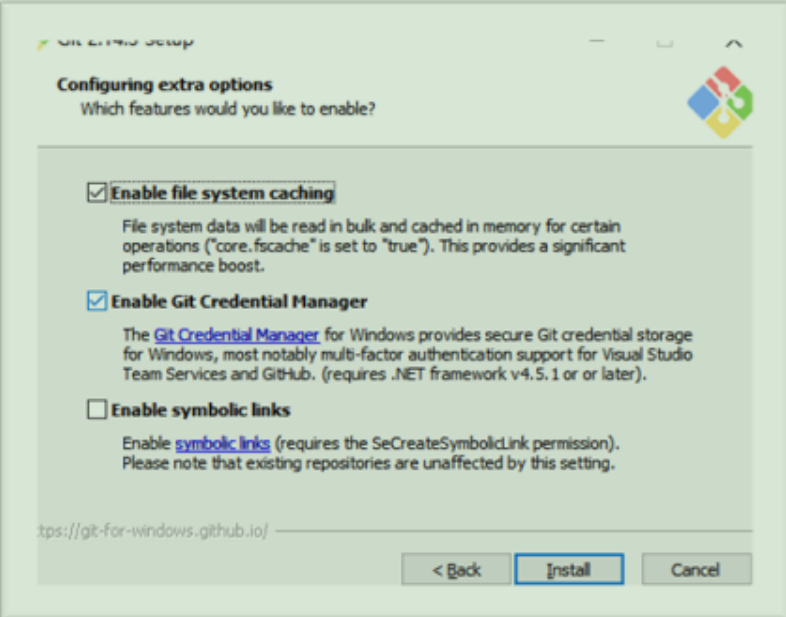Click the 'Enable file system caching' label text
This screenshot has height=617, width=786.
223,193
